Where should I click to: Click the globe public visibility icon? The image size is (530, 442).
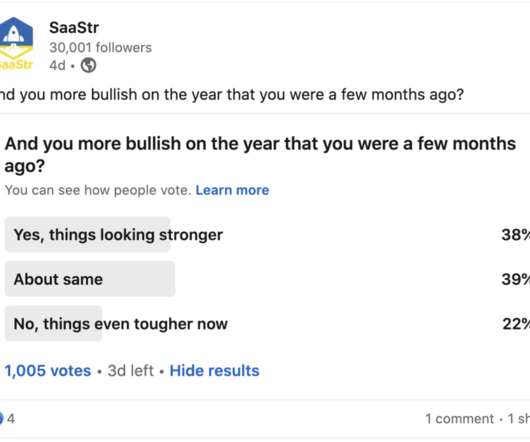pos(89,65)
